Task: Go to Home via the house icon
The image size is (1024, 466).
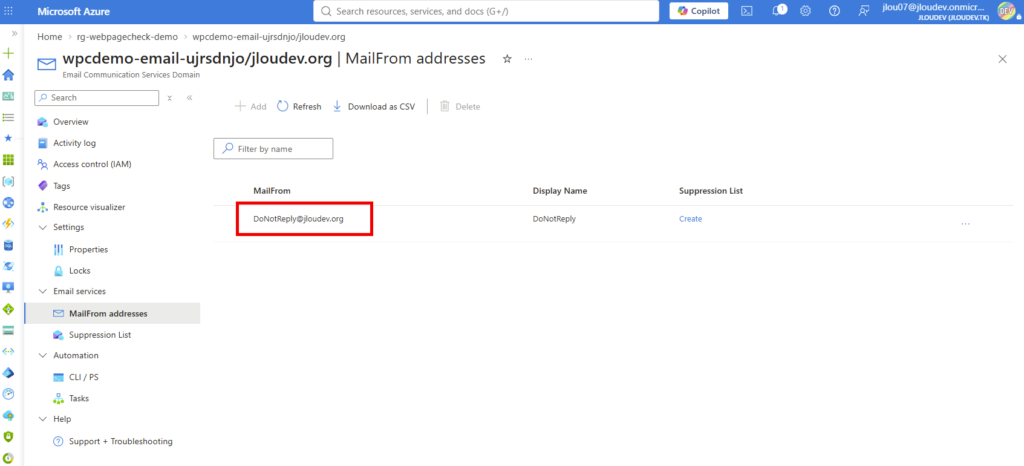Action: coord(8,74)
